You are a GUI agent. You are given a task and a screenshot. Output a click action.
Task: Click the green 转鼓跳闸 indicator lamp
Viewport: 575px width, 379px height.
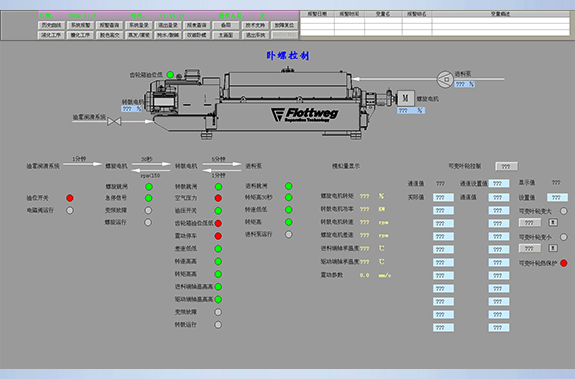click(x=219, y=187)
